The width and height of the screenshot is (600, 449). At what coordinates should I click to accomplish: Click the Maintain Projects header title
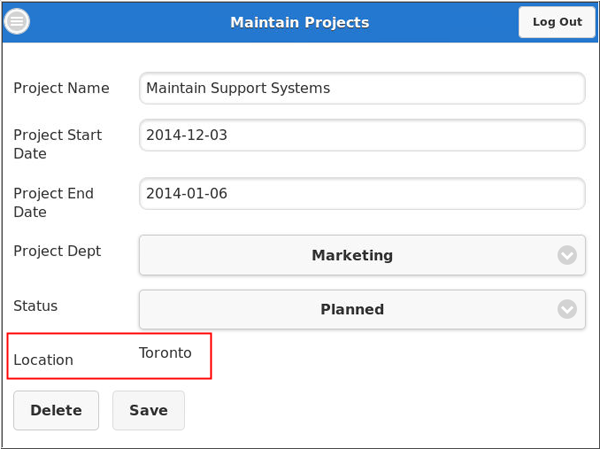(299, 22)
